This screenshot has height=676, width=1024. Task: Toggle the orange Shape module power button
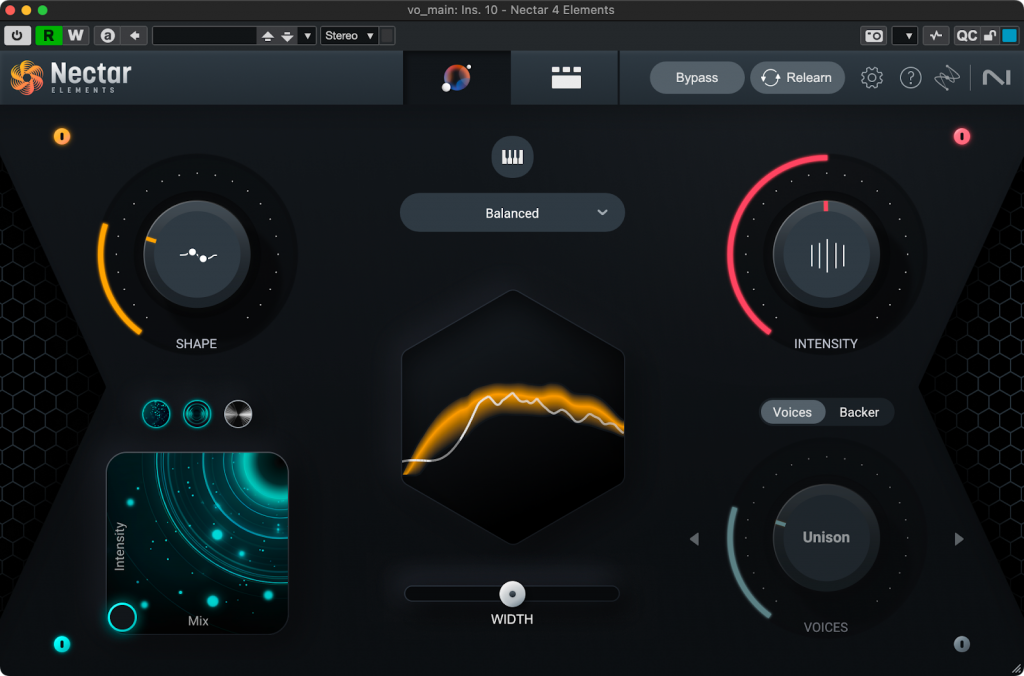pos(62,136)
